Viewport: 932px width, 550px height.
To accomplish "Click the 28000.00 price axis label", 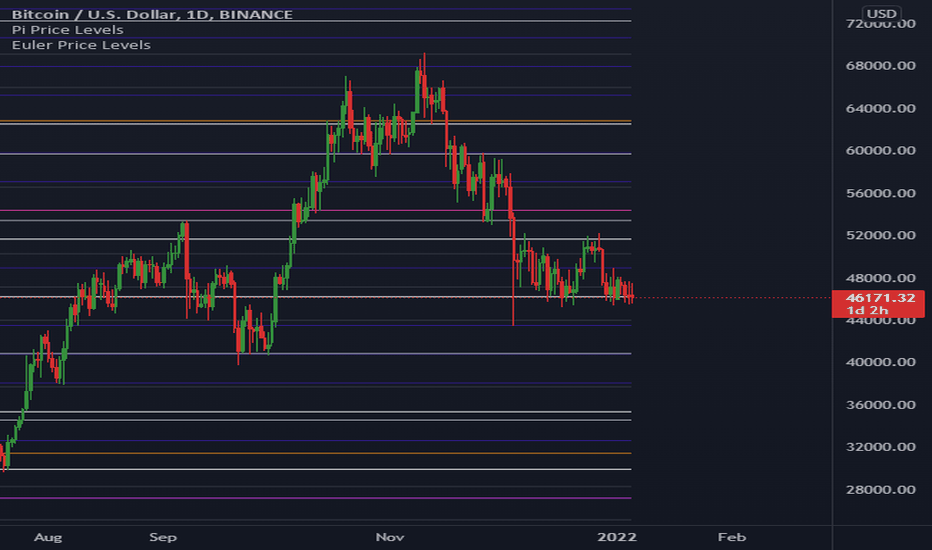I will coord(880,490).
